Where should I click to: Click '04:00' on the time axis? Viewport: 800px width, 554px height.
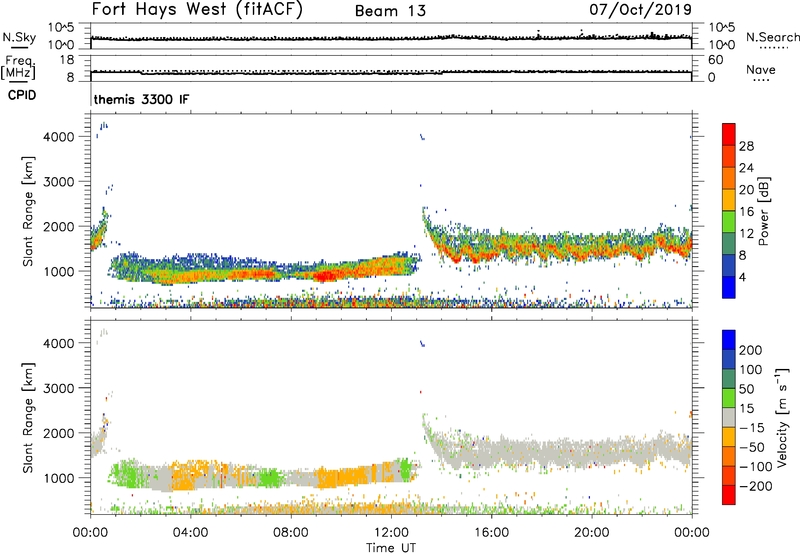(x=190, y=533)
